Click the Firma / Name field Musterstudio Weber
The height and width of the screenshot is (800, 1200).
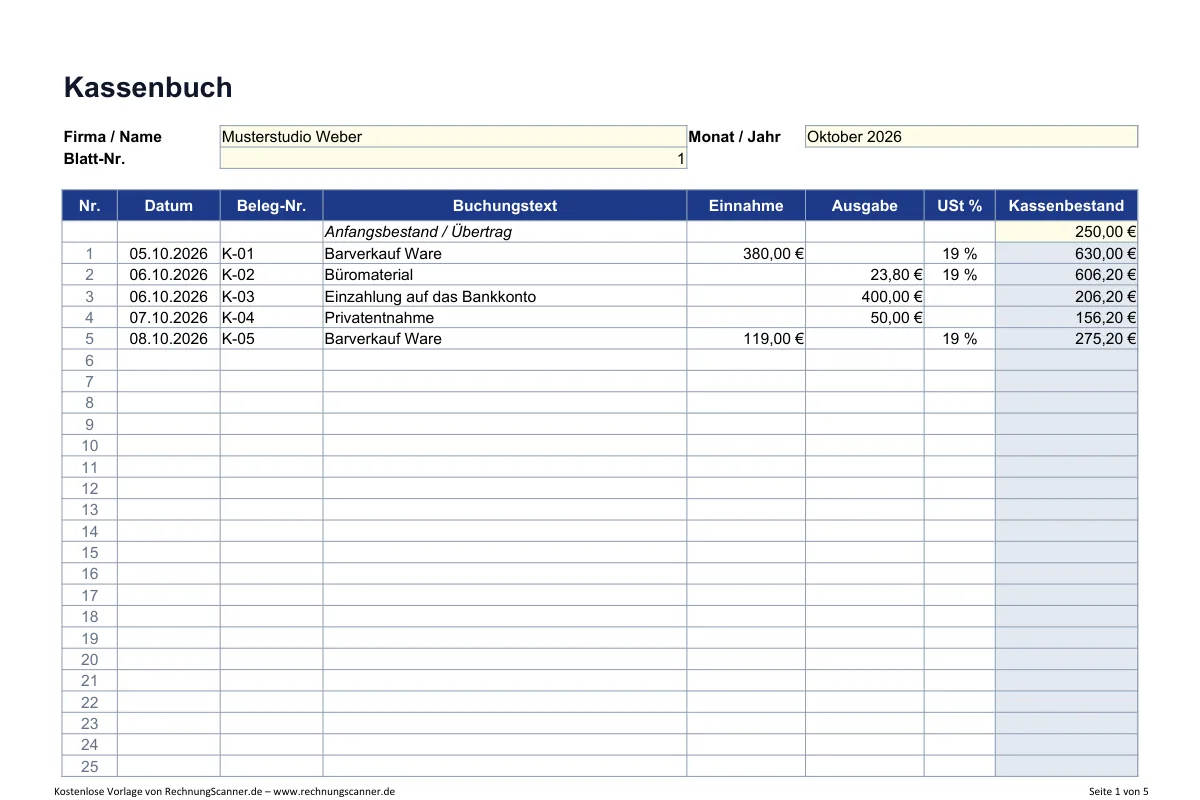[x=453, y=137]
